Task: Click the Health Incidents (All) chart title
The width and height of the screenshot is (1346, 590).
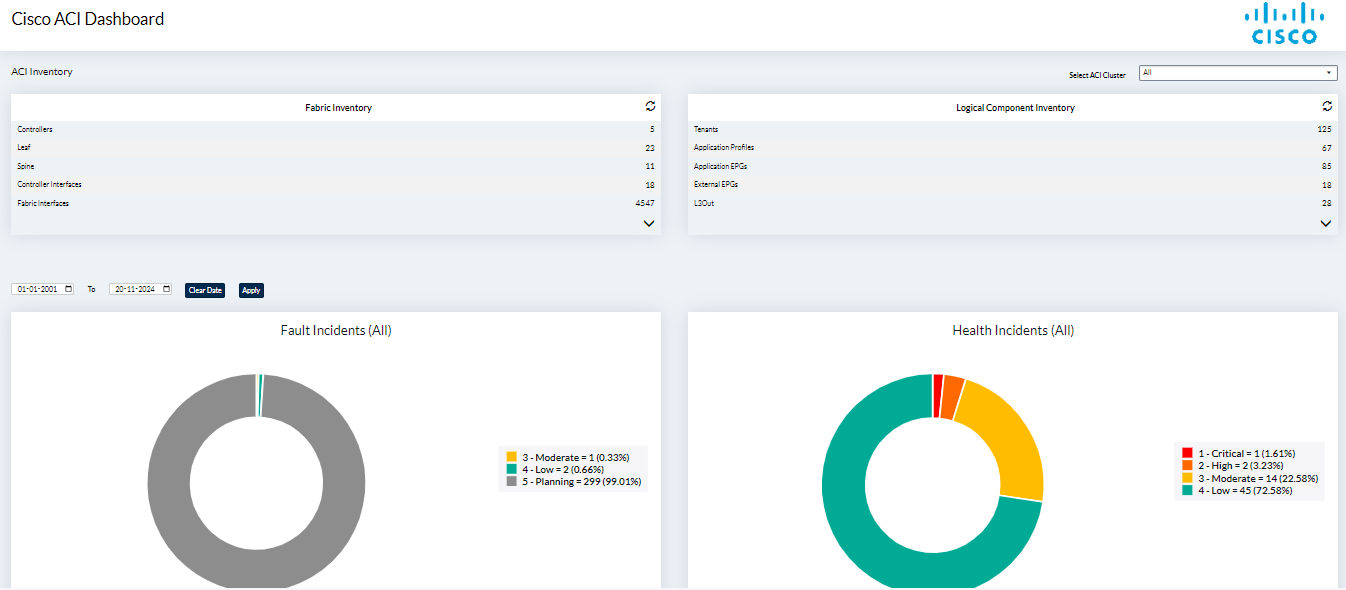Action: [1013, 330]
